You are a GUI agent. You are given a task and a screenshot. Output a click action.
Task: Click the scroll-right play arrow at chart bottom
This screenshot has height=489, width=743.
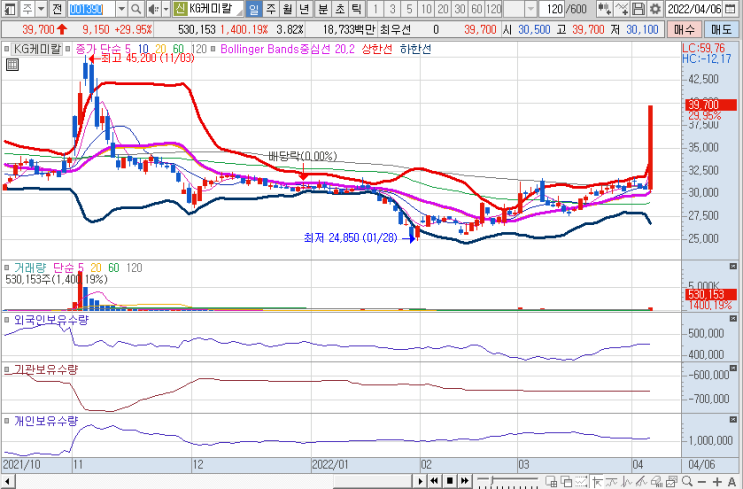click(x=420, y=481)
